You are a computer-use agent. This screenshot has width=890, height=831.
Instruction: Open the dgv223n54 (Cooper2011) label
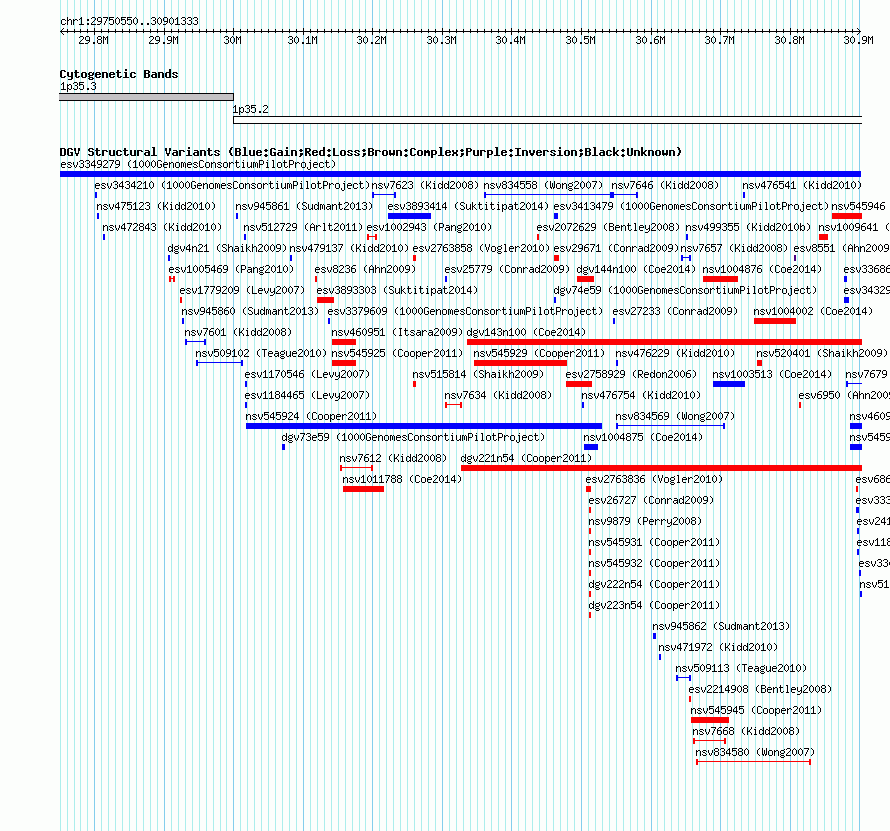[x=654, y=605]
